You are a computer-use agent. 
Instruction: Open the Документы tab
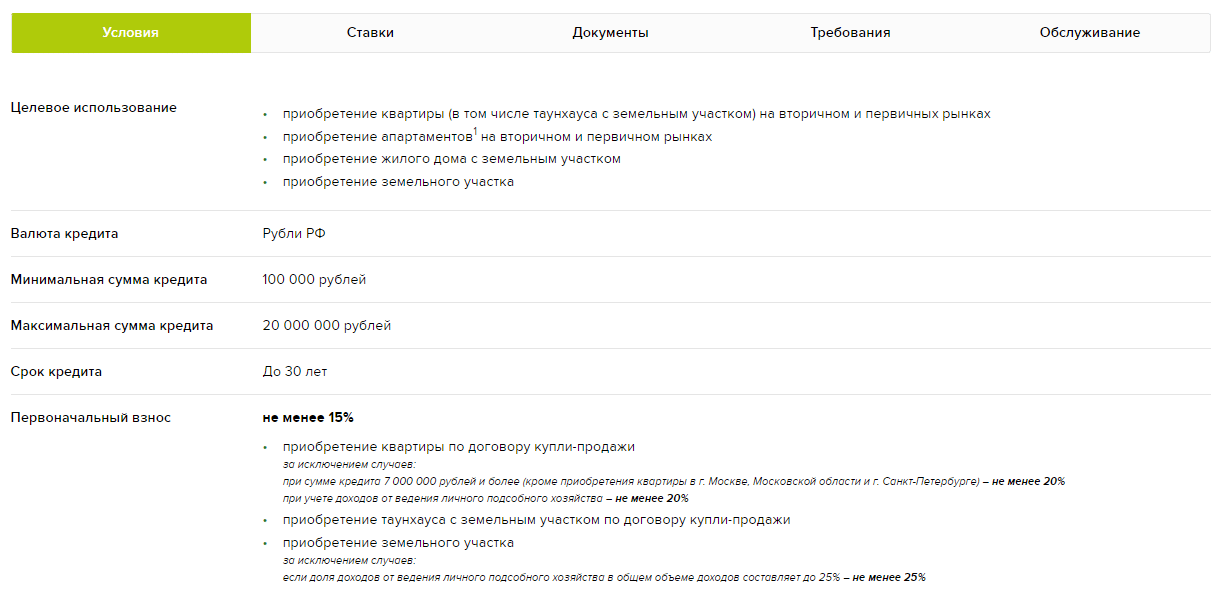(610, 33)
